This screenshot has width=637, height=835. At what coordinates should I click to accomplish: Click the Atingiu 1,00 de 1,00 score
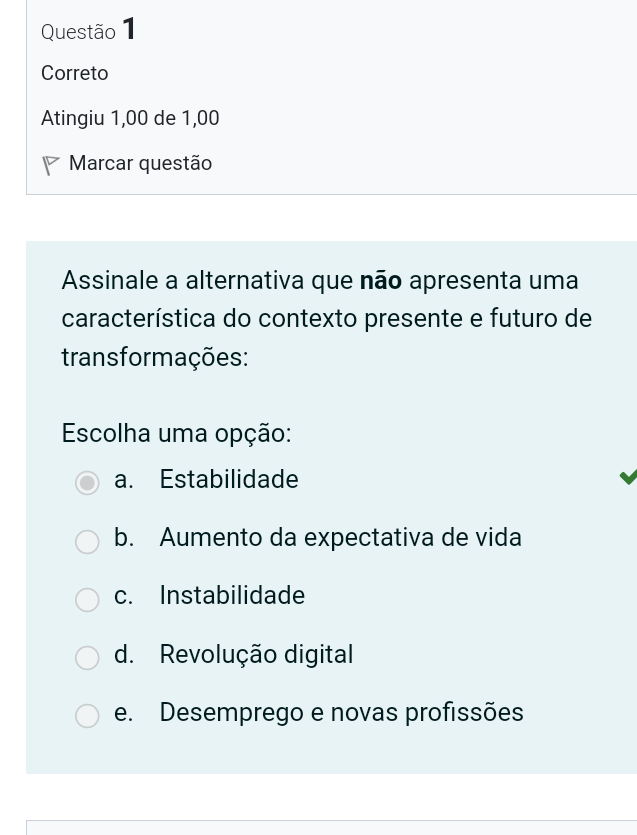[130, 118]
